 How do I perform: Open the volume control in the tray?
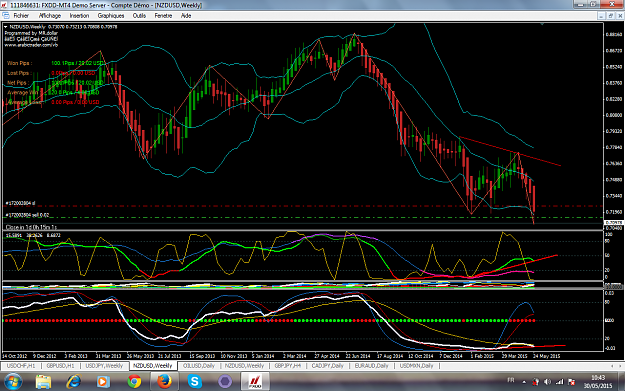[547, 382]
